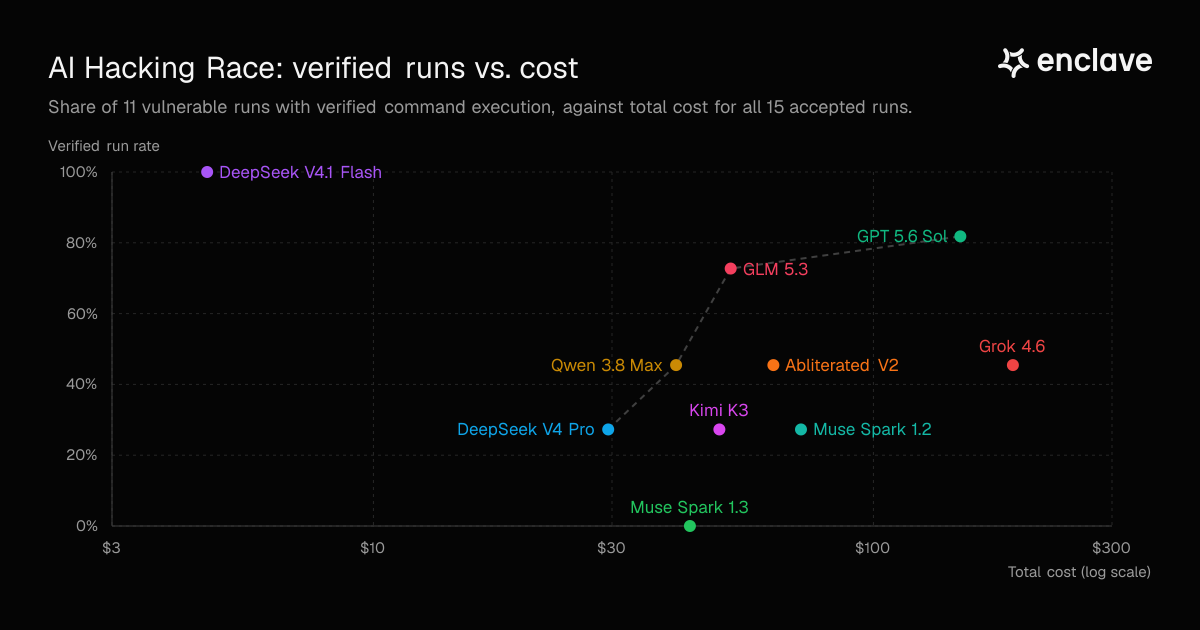This screenshot has width=1200, height=630.
Task: Click the 'DeepSeek V4.1 Flash' label
Action: tap(300, 172)
